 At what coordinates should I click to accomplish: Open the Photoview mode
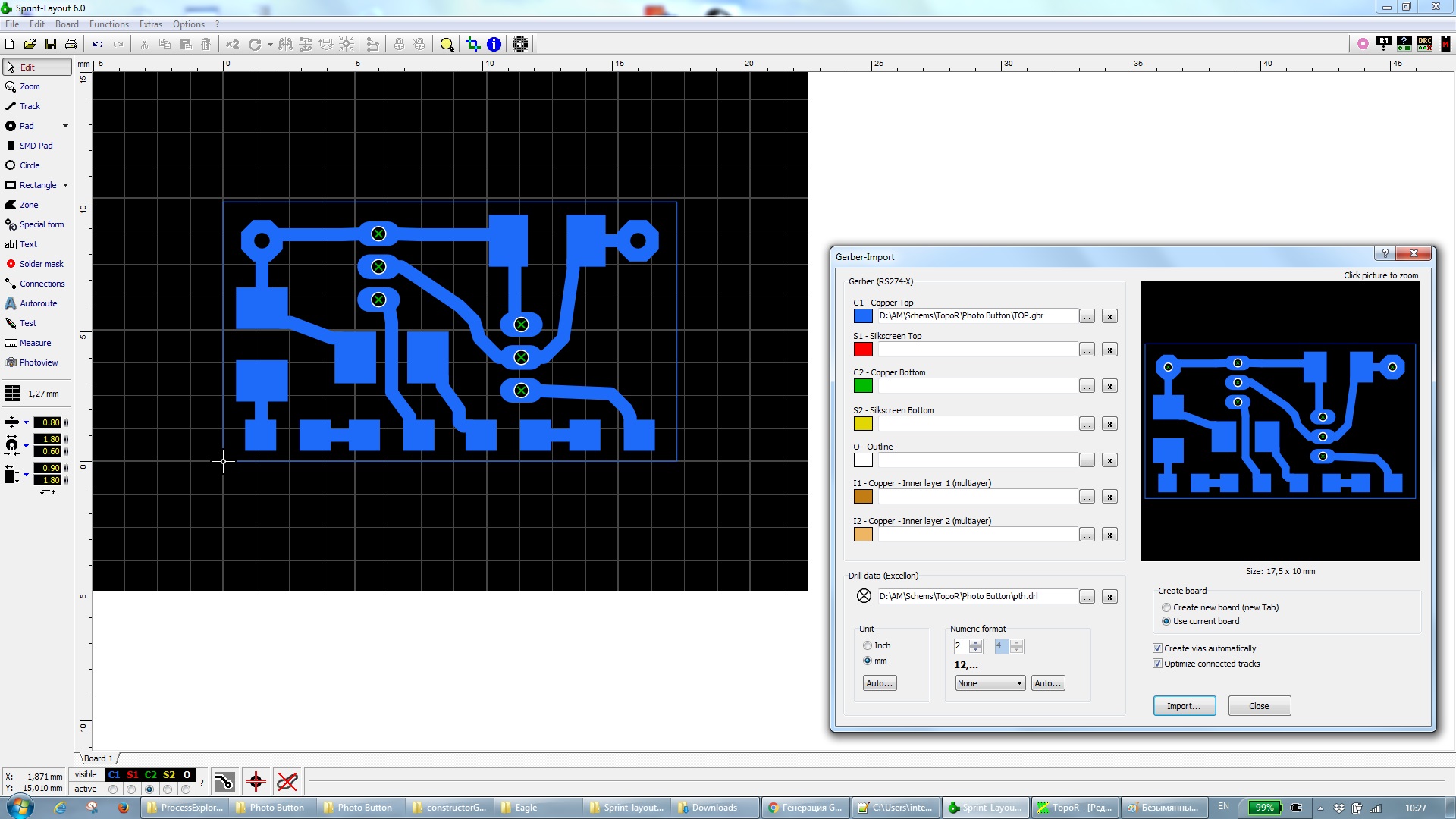click(x=38, y=362)
